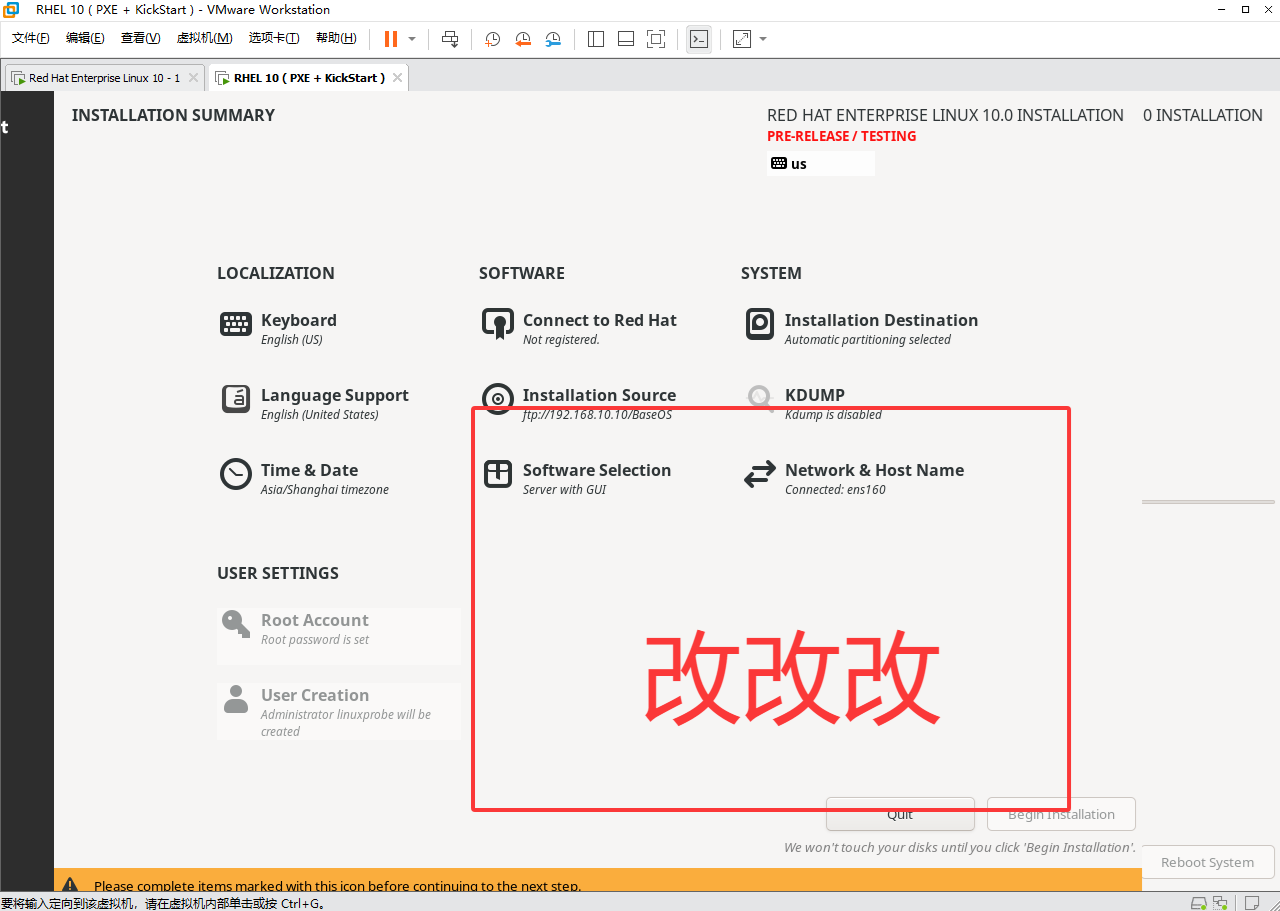This screenshot has width=1280, height=911.
Task: Open the 选项卡(T) menu
Action: tap(274, 38)
